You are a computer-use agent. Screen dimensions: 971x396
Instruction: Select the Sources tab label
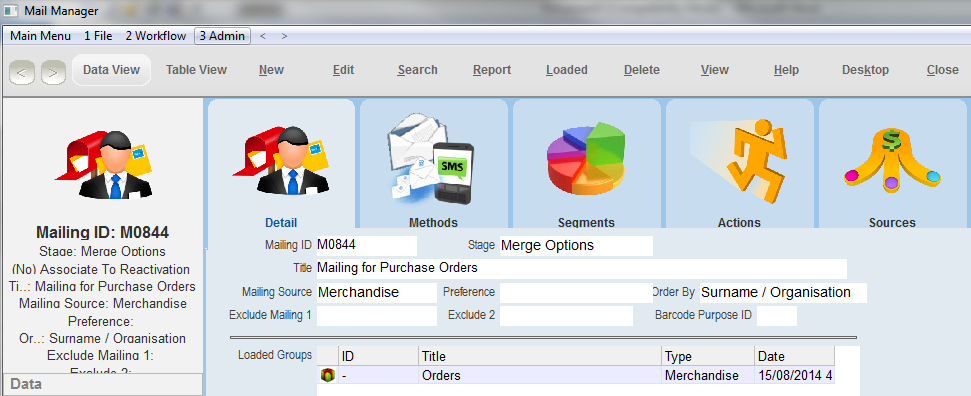click(892, 222)
